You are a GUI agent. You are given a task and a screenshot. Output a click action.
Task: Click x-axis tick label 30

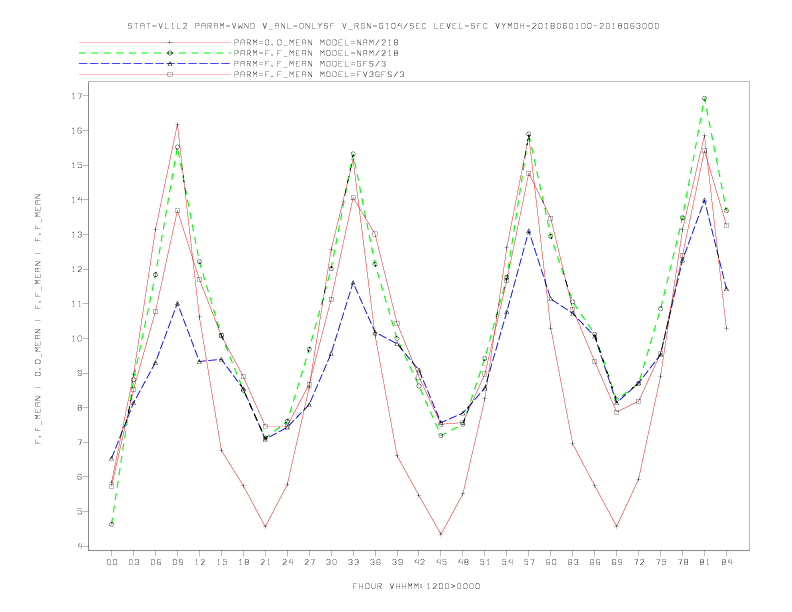pos(331,562)
